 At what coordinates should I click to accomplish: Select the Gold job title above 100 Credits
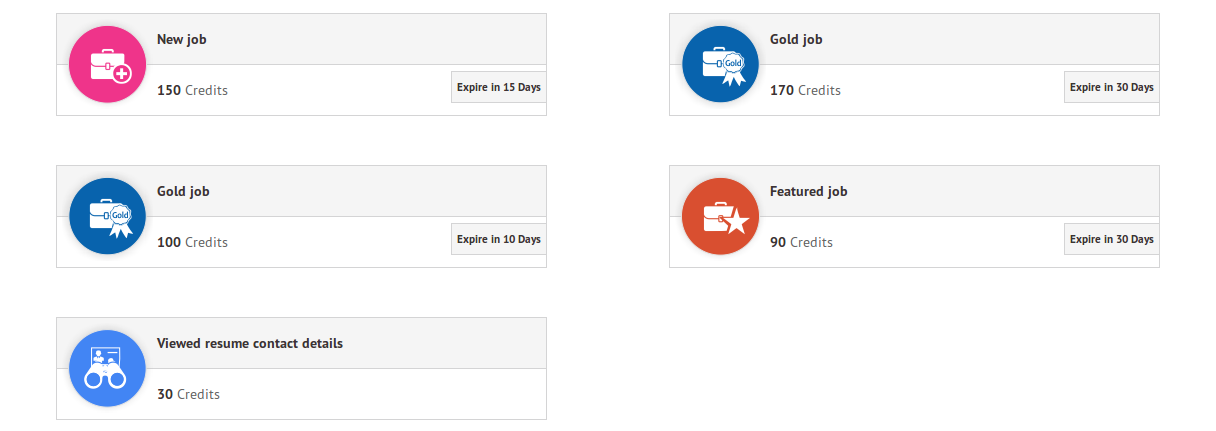(183, 191)
